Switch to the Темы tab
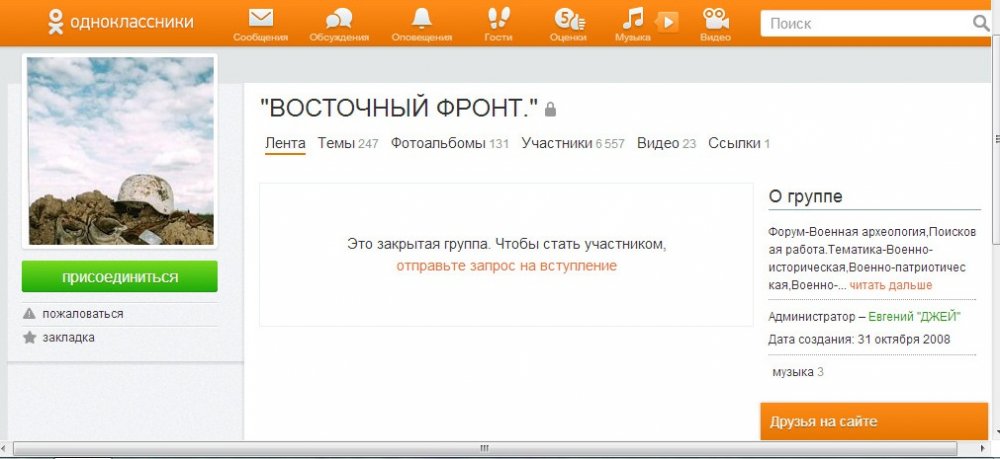This screenshot has width=1000, height=459. pos(336,143)
